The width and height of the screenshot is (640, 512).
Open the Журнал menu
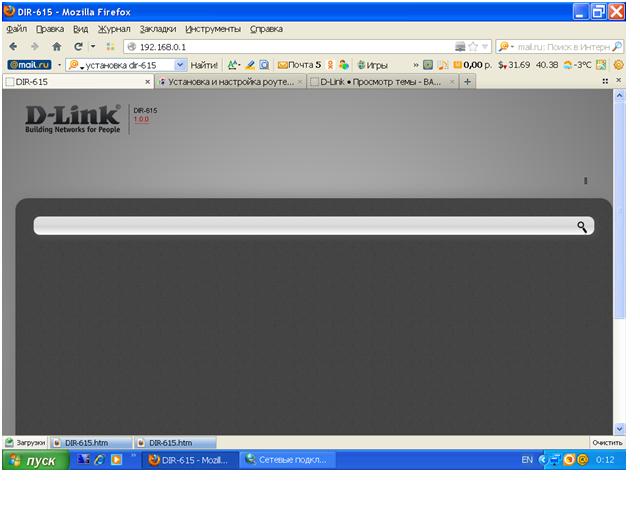click(114, 29)
